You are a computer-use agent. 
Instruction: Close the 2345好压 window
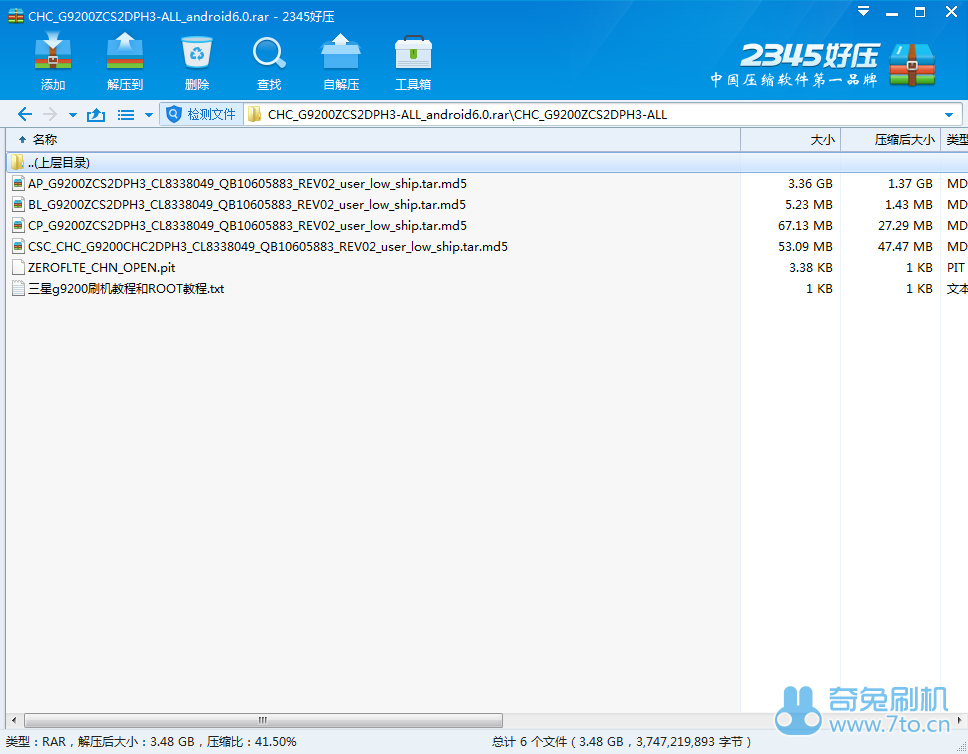pyautogui.click(x=951, y=12)
